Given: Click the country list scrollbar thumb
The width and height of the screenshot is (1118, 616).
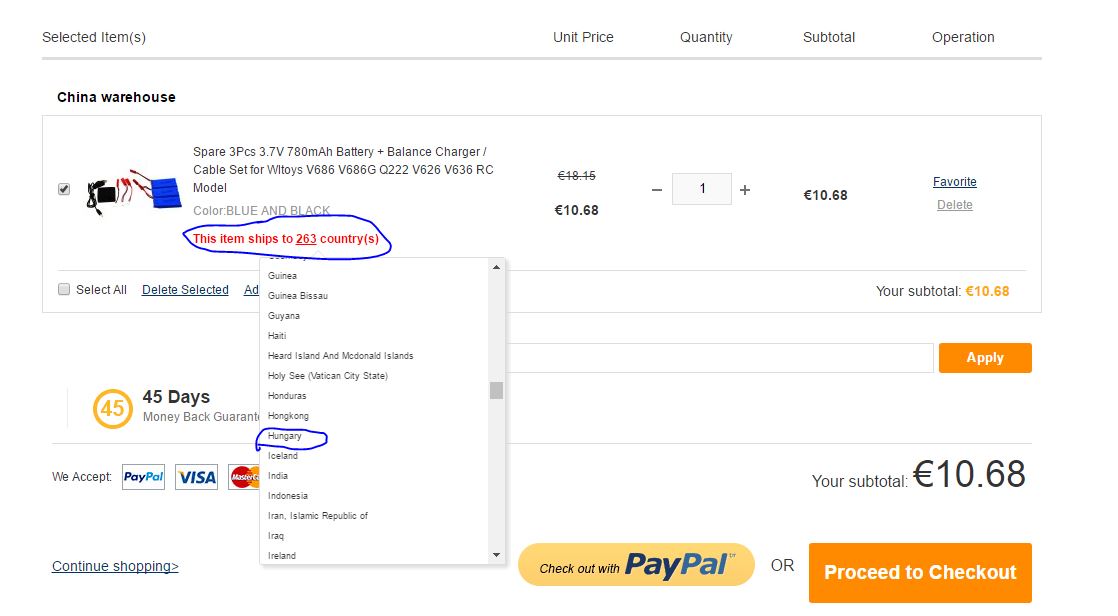Looking at the screenshot, I should 496,390.
